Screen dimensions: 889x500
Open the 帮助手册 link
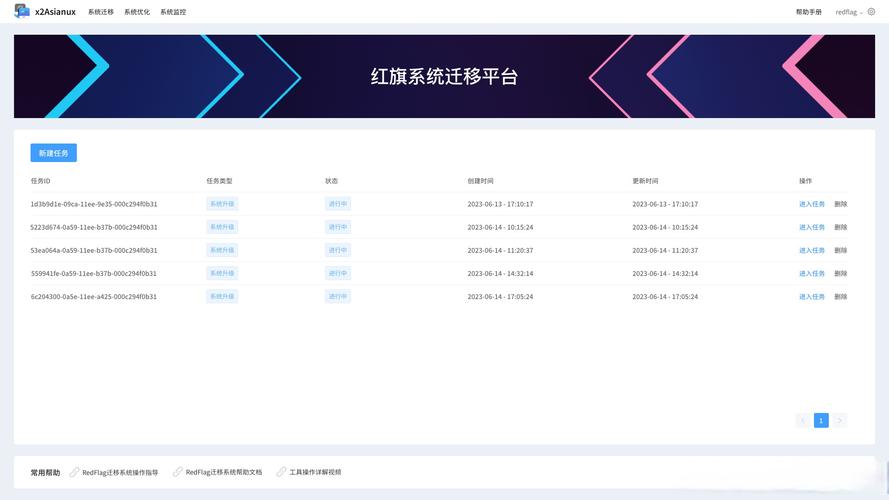pyautogui.click(x=808, y=12)
